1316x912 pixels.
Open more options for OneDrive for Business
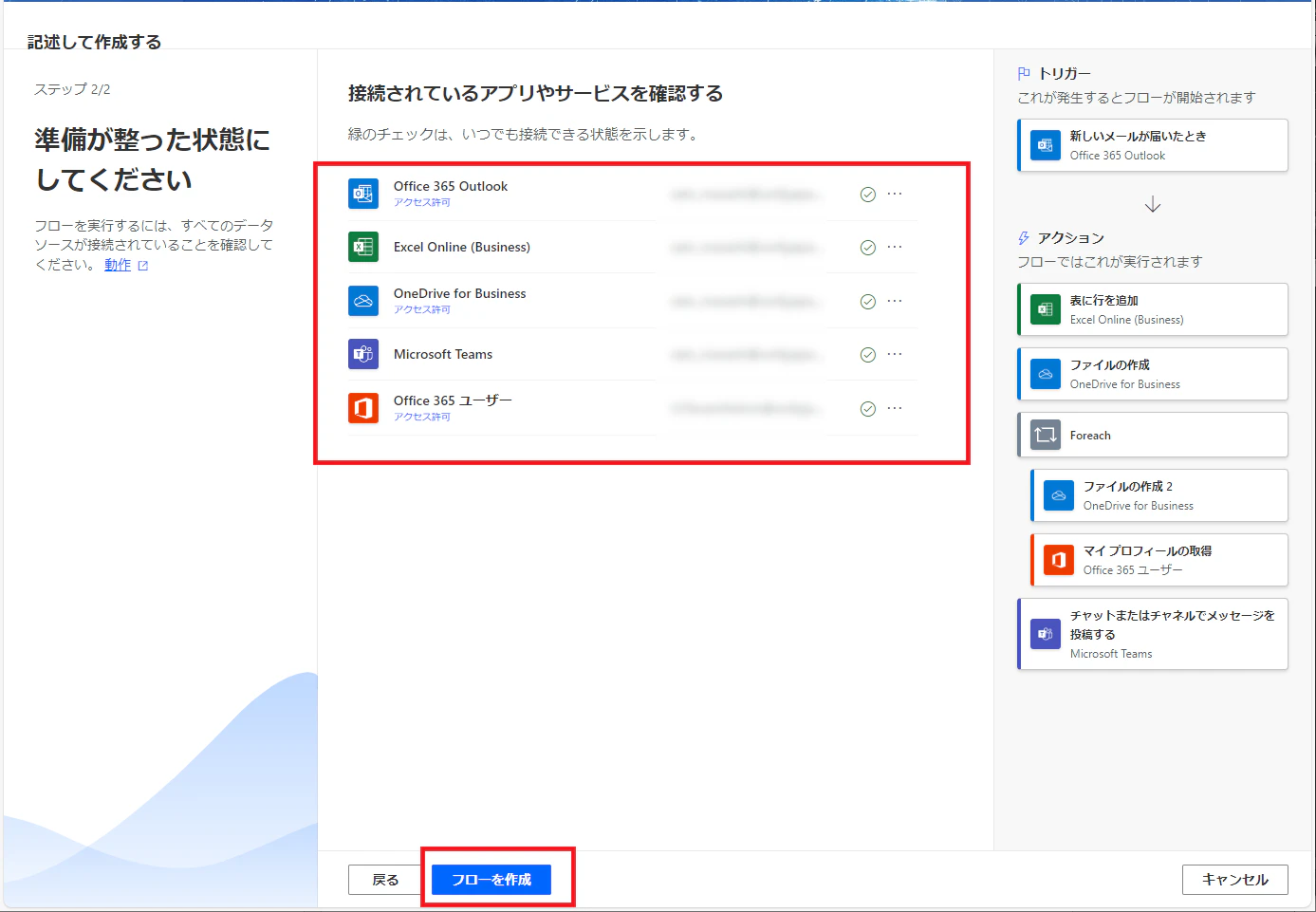(x=895, y=301)
